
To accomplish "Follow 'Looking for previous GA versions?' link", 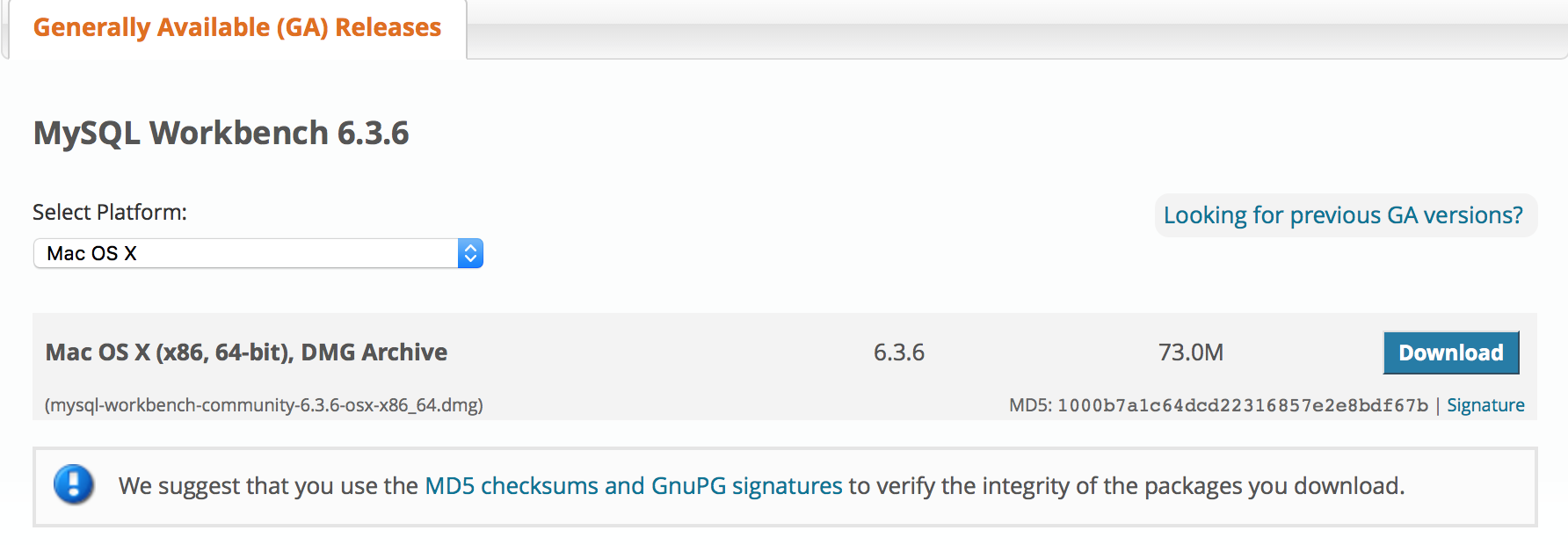I will click(1343, 215).
